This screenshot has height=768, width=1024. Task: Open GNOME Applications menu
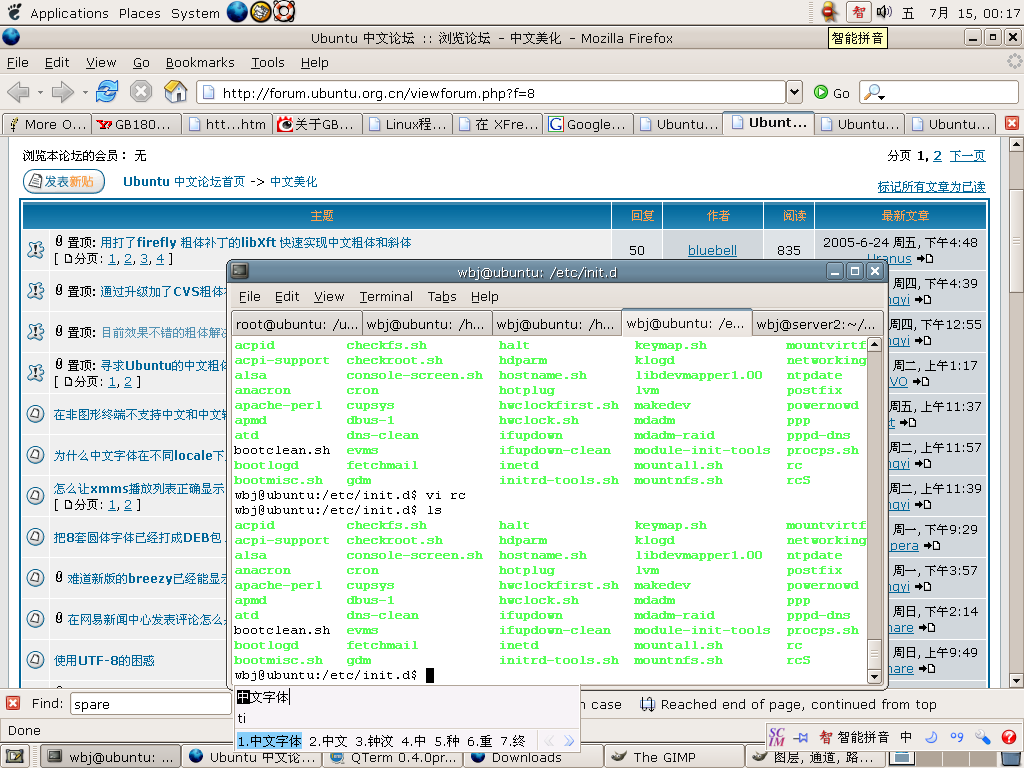pos(69,13)
